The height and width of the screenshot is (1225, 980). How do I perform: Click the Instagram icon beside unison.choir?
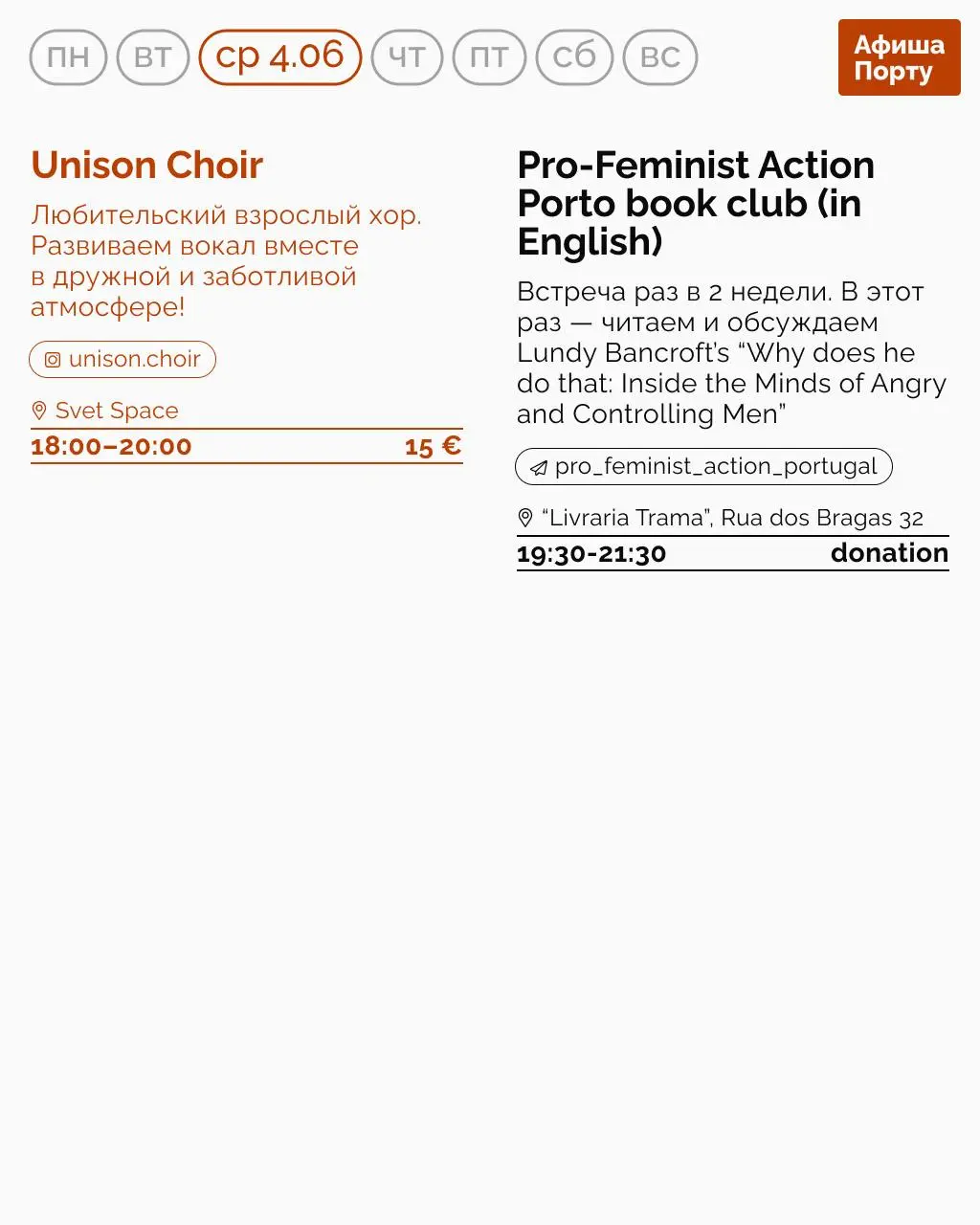point(53,360)
